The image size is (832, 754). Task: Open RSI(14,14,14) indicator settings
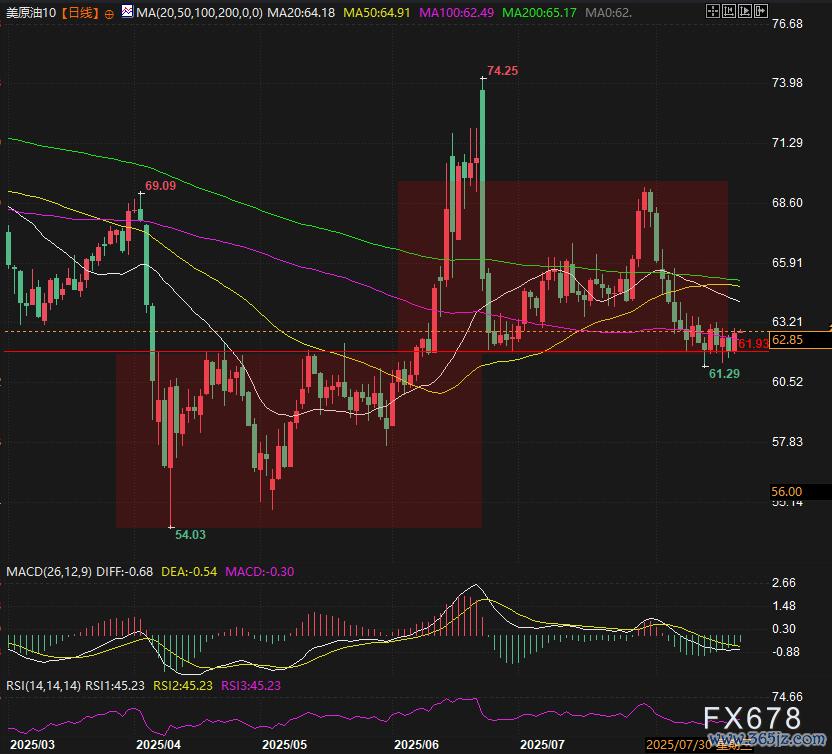pyautogui.click(x=42, y=685)
